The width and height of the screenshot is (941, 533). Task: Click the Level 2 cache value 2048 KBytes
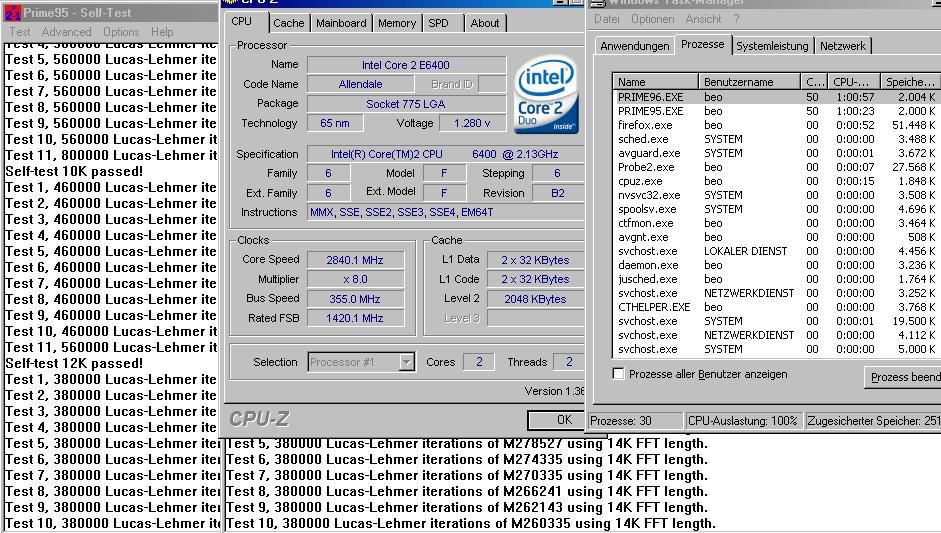535,299
